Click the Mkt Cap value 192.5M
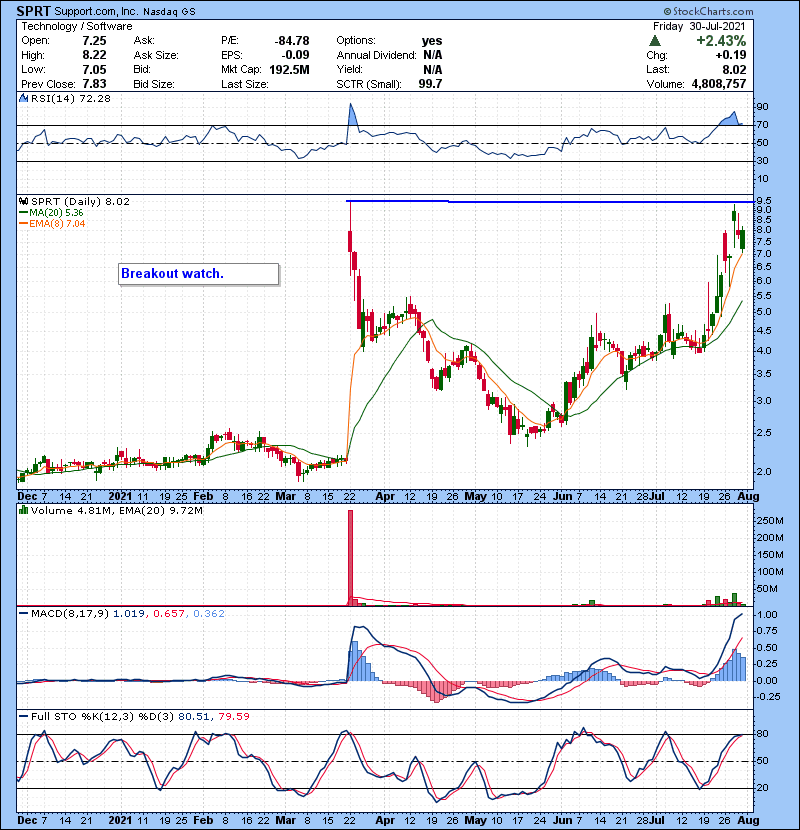The width and height of the screenshot is (800, 830). 289,69
